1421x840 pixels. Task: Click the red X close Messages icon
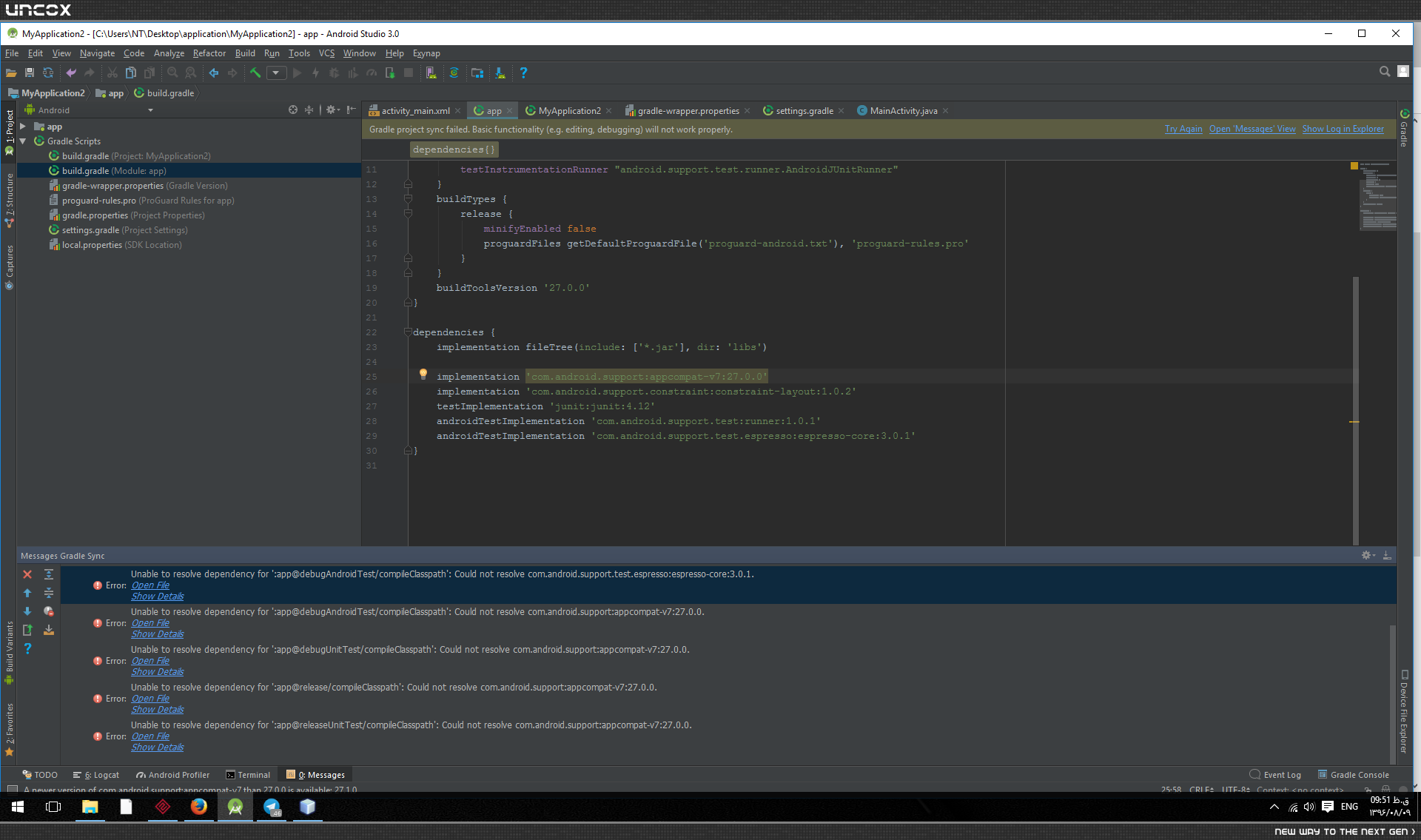pyautogui.click(x=27, y=574)
